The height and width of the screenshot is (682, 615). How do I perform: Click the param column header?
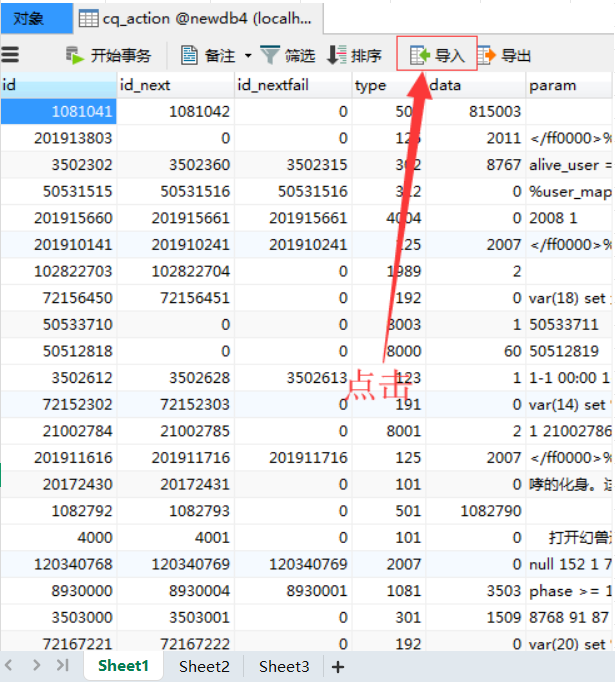click(570, 85)
